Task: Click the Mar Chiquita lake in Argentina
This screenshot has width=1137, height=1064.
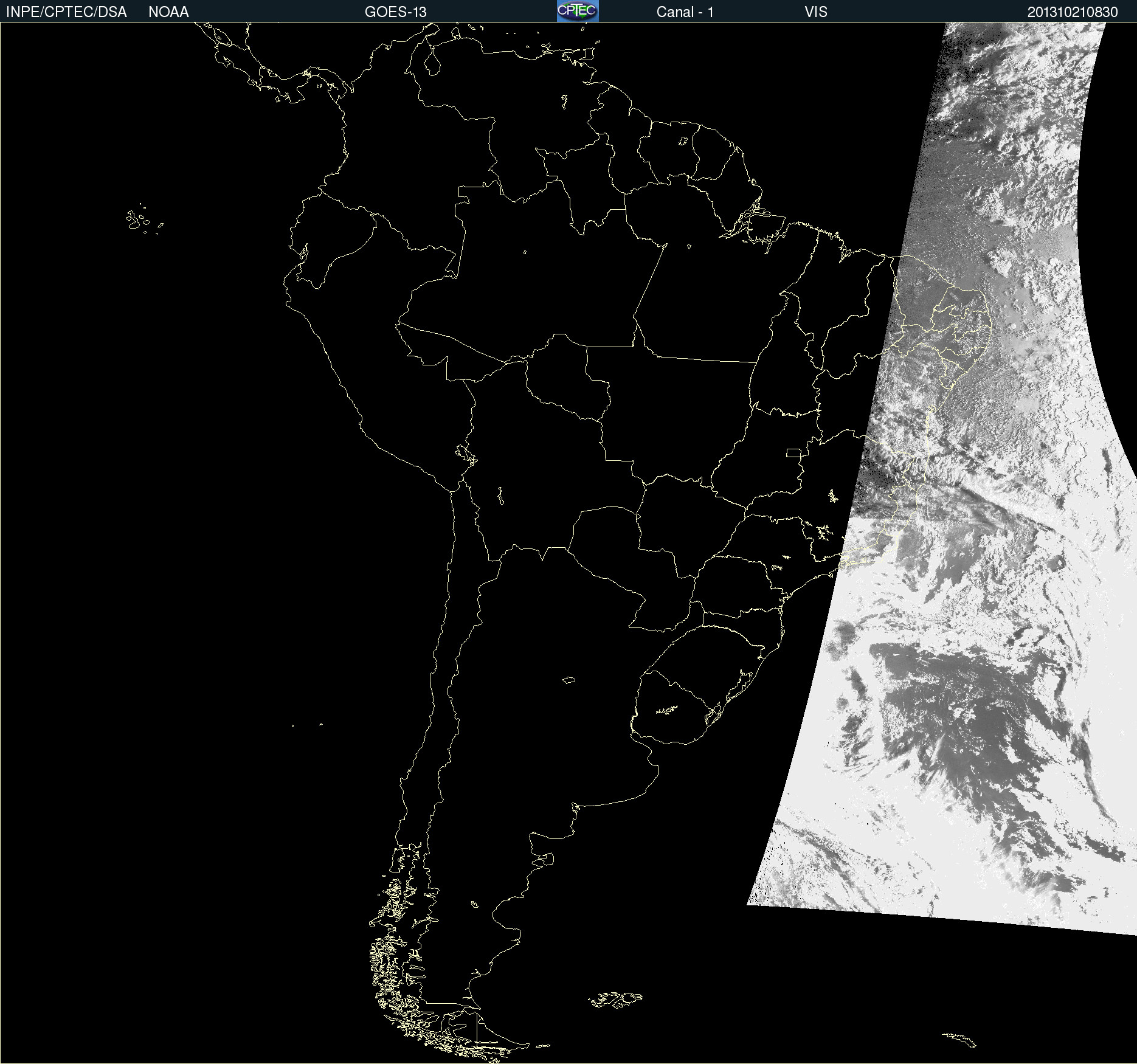Action: 568,680
